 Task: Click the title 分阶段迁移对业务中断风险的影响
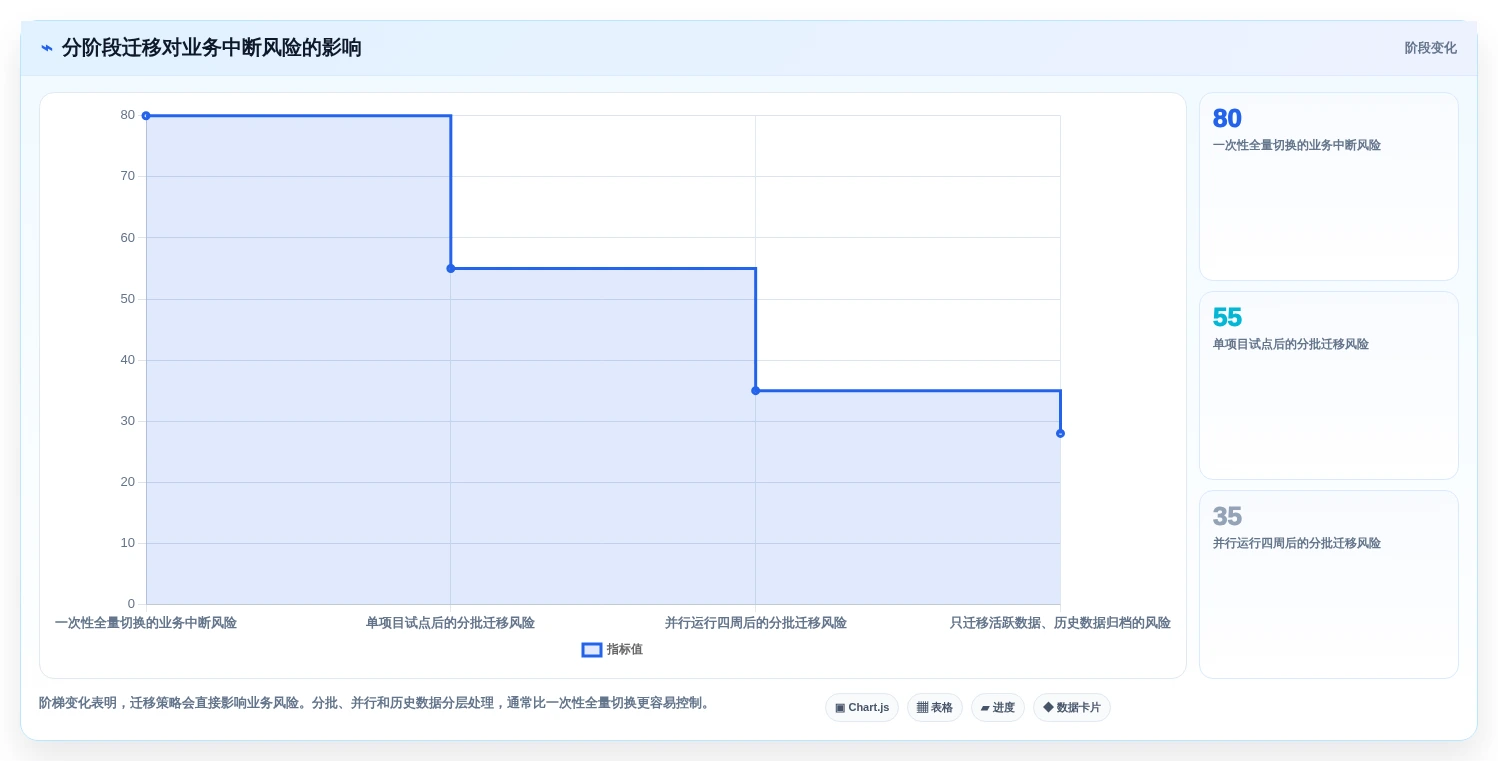[x=212, y=48]
